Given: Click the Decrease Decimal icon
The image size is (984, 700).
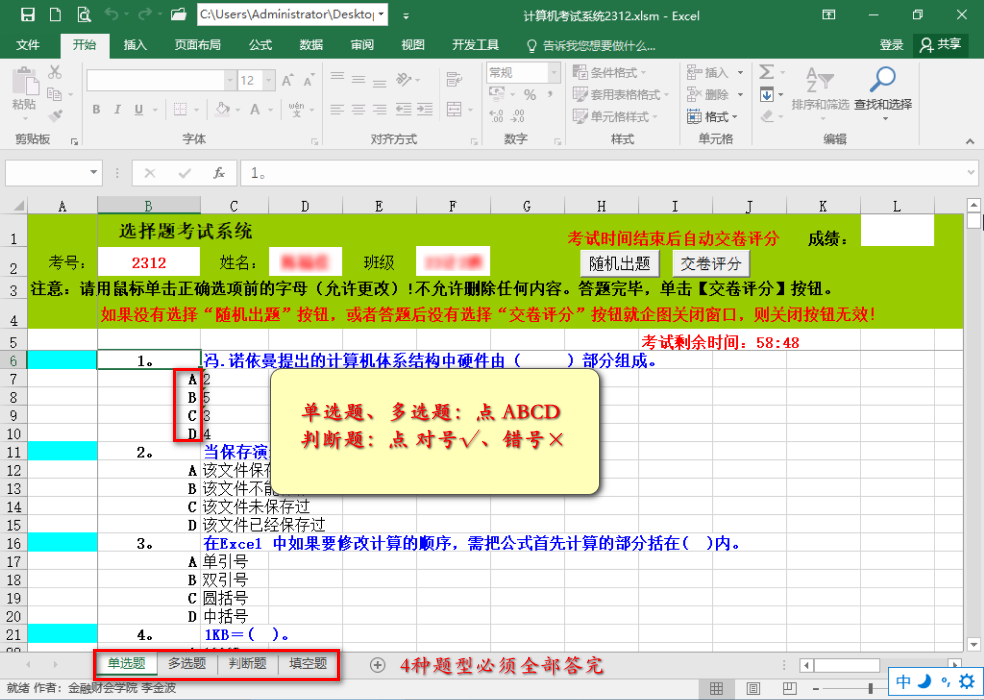Looking at the screenshot, I should pyautogui.click(x=518, y=116).
